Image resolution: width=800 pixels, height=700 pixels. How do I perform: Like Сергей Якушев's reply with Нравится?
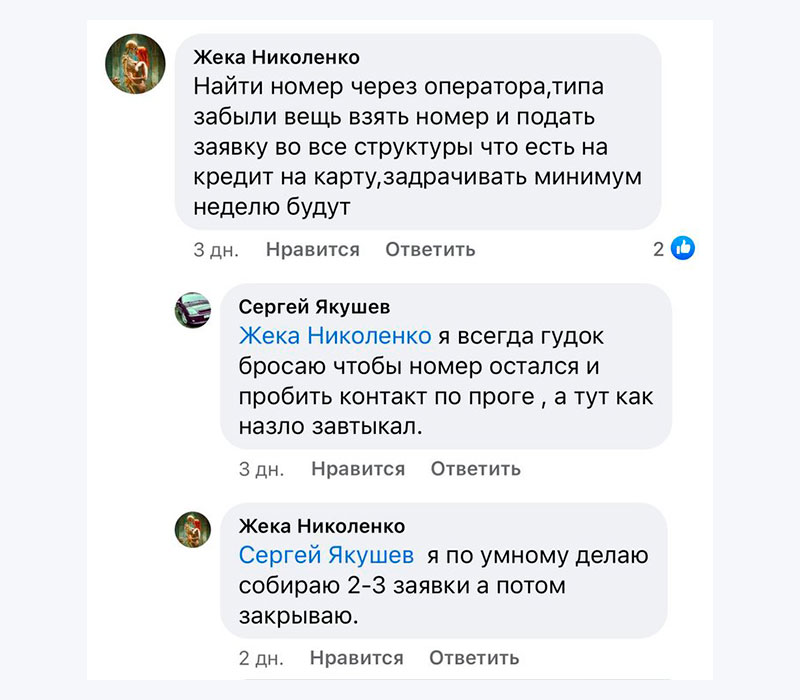[x=358, y=469]
